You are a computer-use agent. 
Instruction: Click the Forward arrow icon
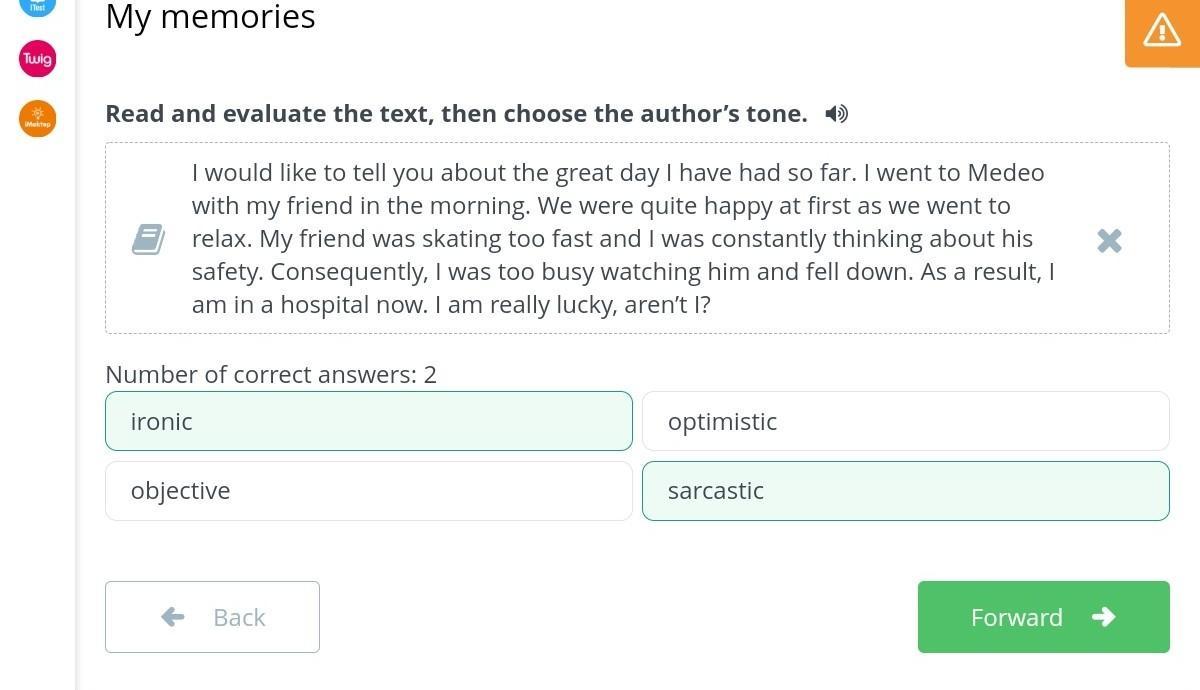click(1104, 617)
